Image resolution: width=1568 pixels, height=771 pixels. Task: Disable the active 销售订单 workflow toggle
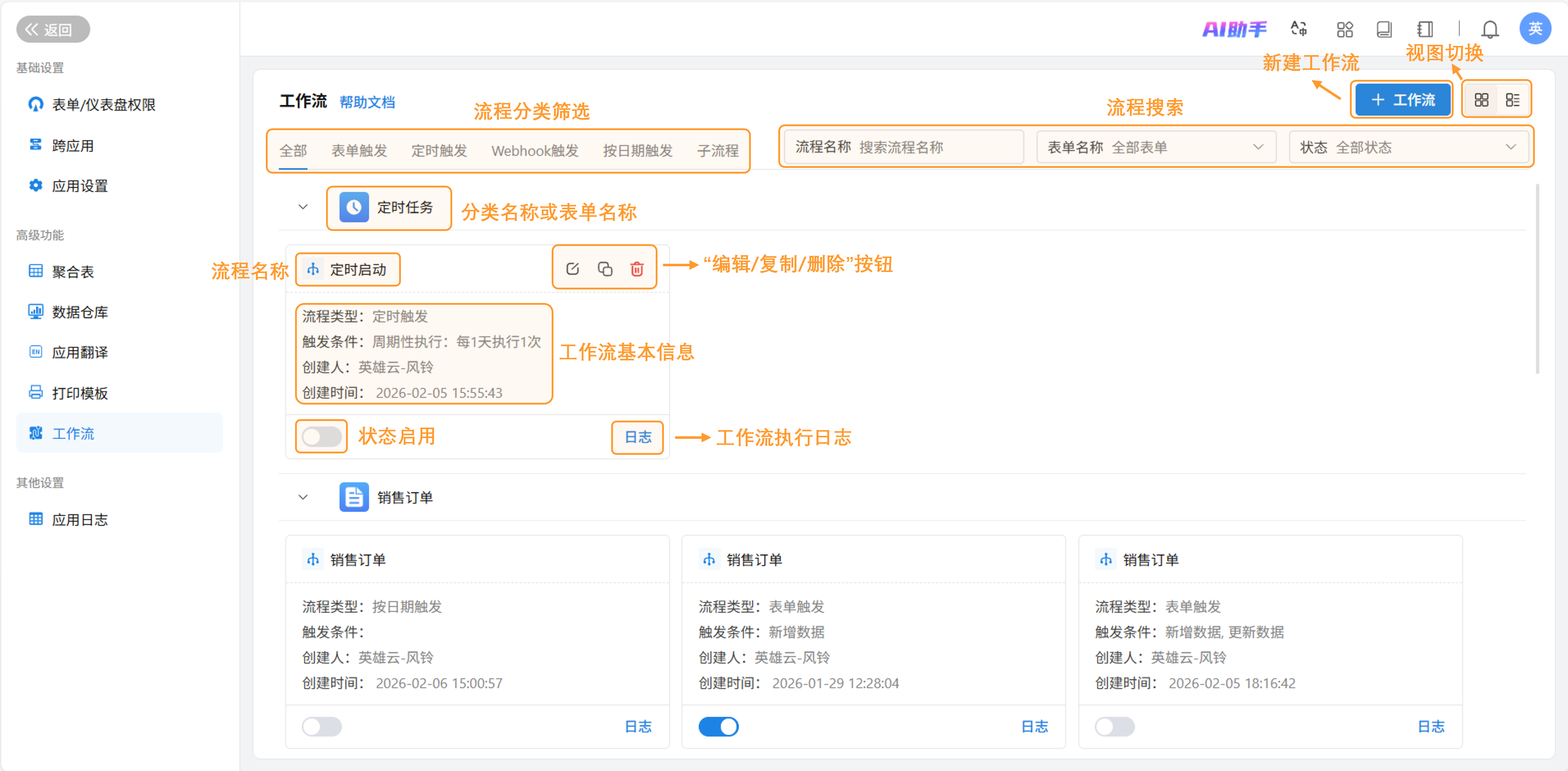pos(718,726)
